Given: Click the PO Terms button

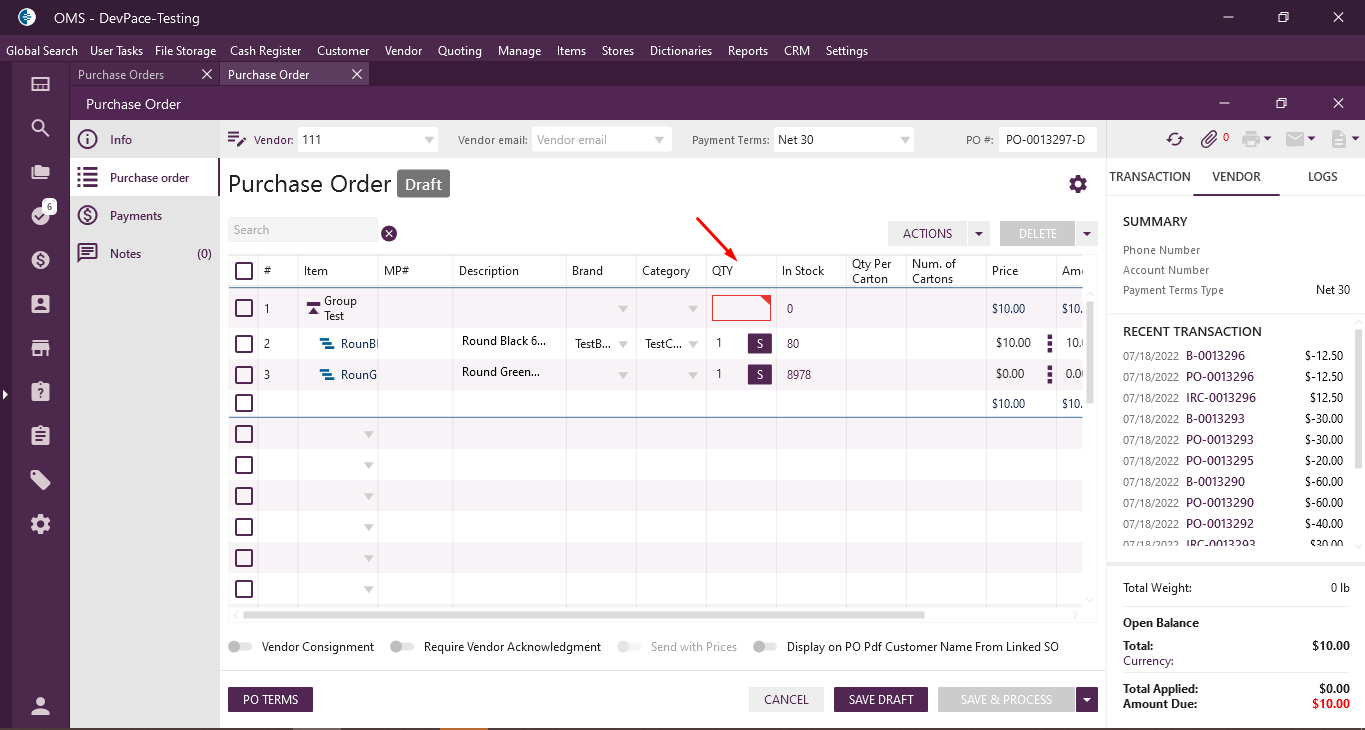Looking at the screenshot, I should pyautogui.click(x=271, y=700).
